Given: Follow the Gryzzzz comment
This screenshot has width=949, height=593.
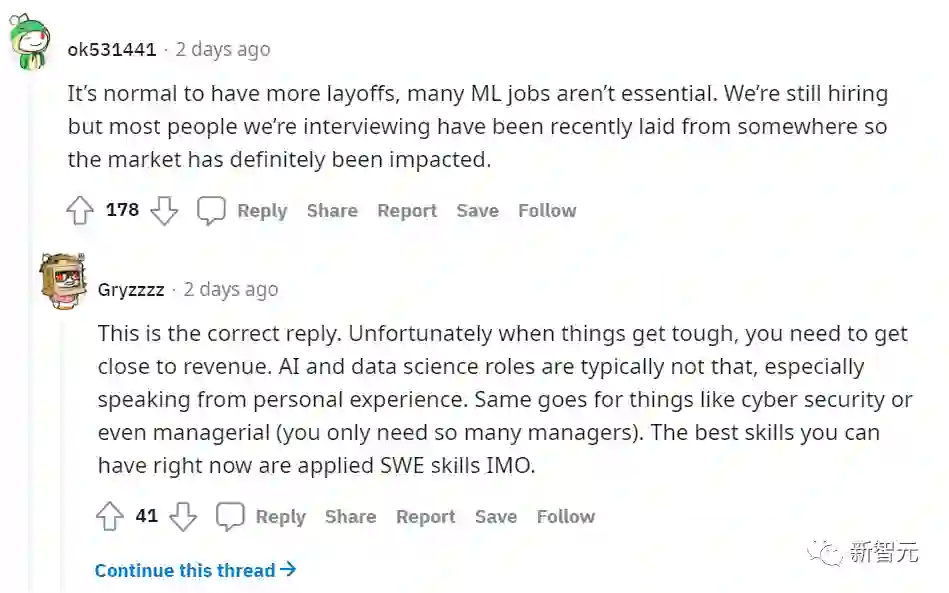Looking at the screenshot, I should point(566,517).
